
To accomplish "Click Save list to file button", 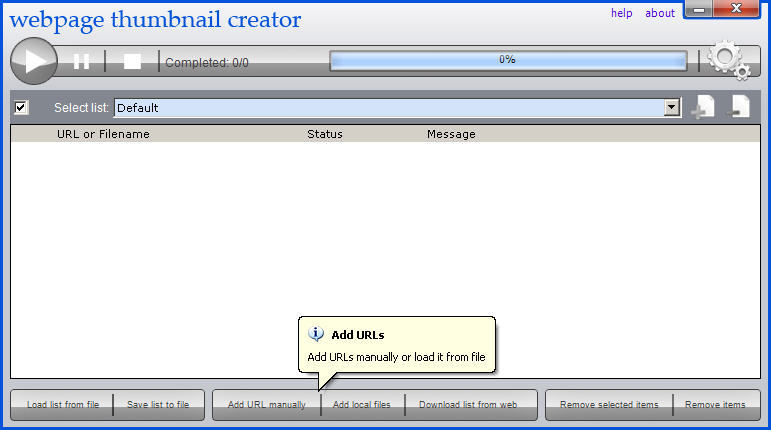I will tap(158, 405).
